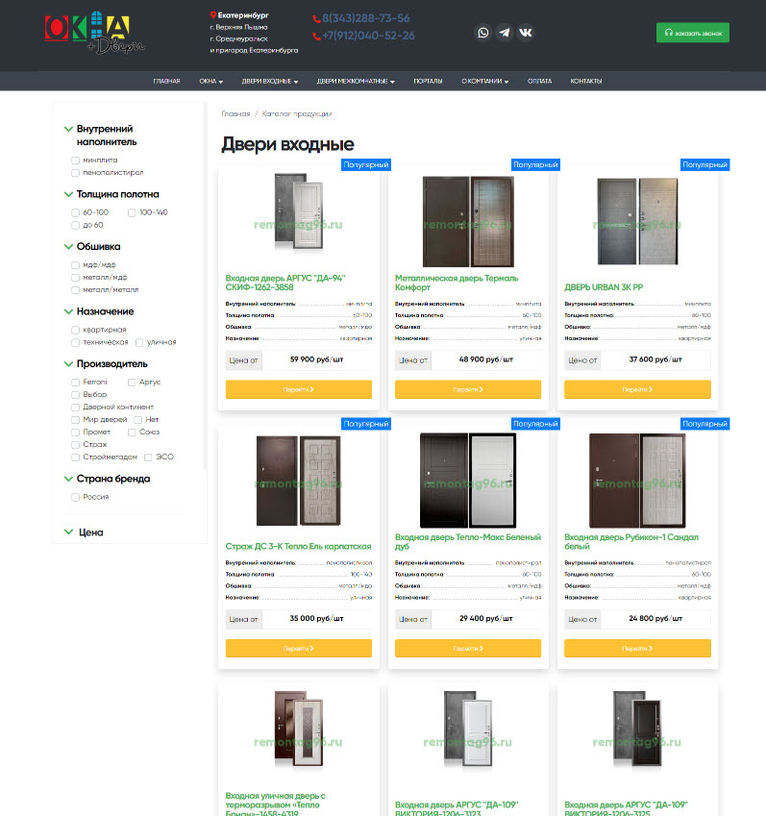Image resolution: width=766 pixels, height=816 pixels.
Task: Open the WhatsApp contact icon
Action: pos(483,33)
